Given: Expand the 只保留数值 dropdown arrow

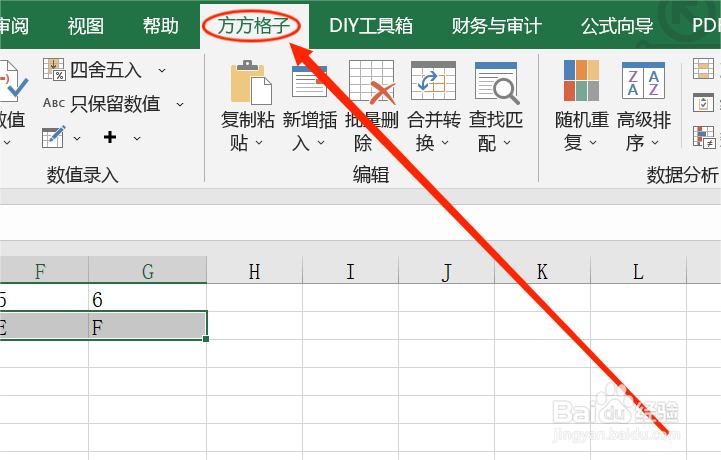Looking at the screenshot, I should [180, 105].
